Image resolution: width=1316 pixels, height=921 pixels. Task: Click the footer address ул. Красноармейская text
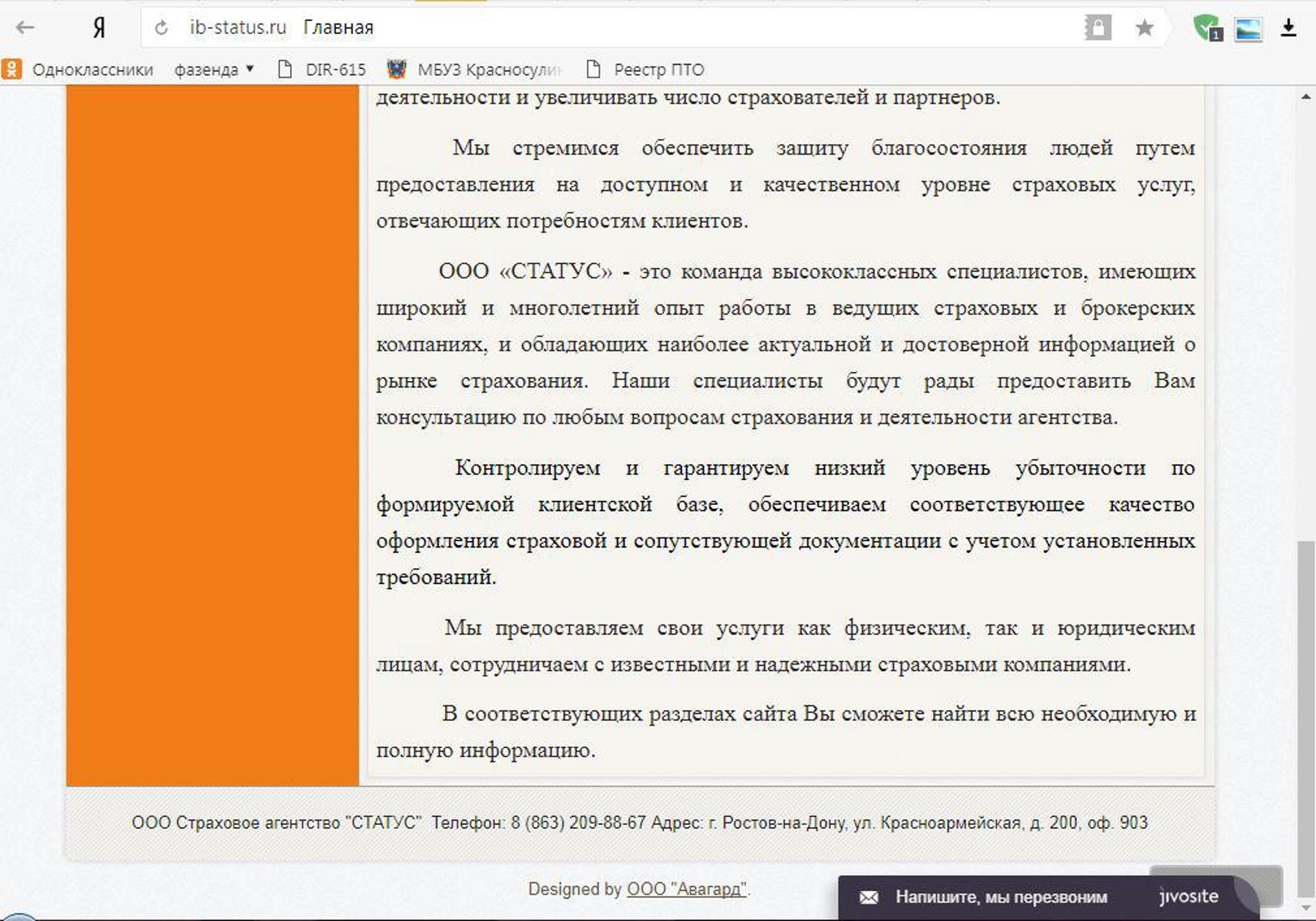click(940, 822)
